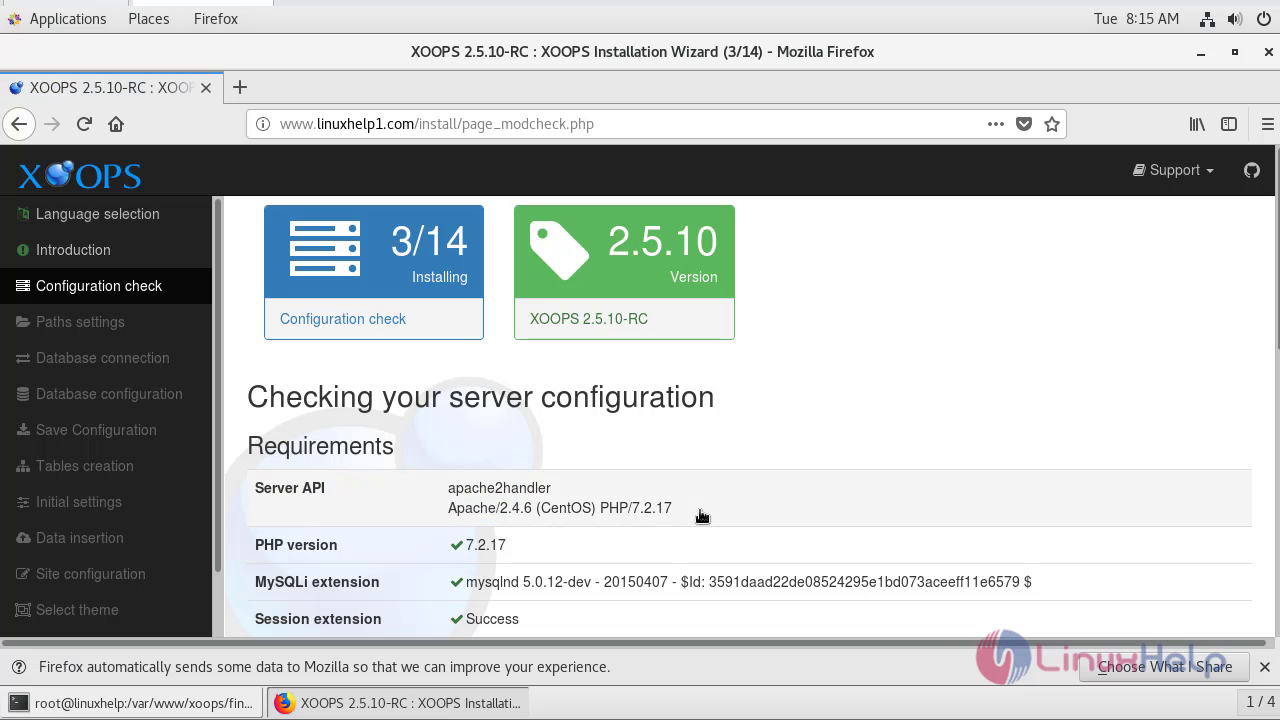Image resolution: width=1280 pixels, height=720 pixels.
Task: Select Configuration check sidebar item
Action: (106, 286)
